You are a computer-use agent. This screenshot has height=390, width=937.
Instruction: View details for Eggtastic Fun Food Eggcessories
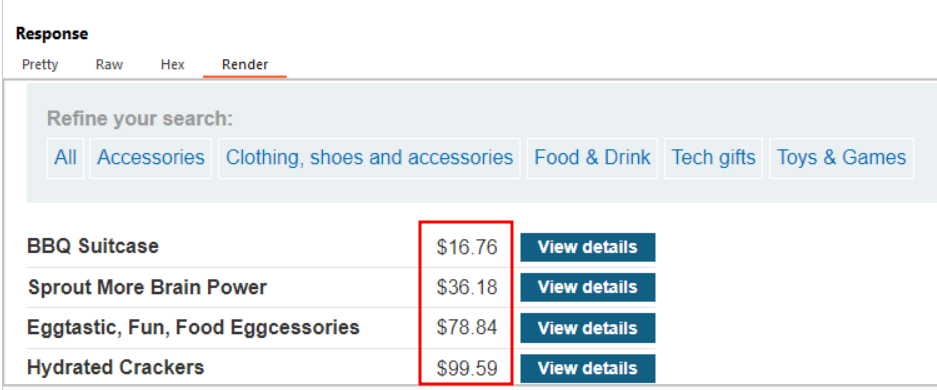[588, 328]
